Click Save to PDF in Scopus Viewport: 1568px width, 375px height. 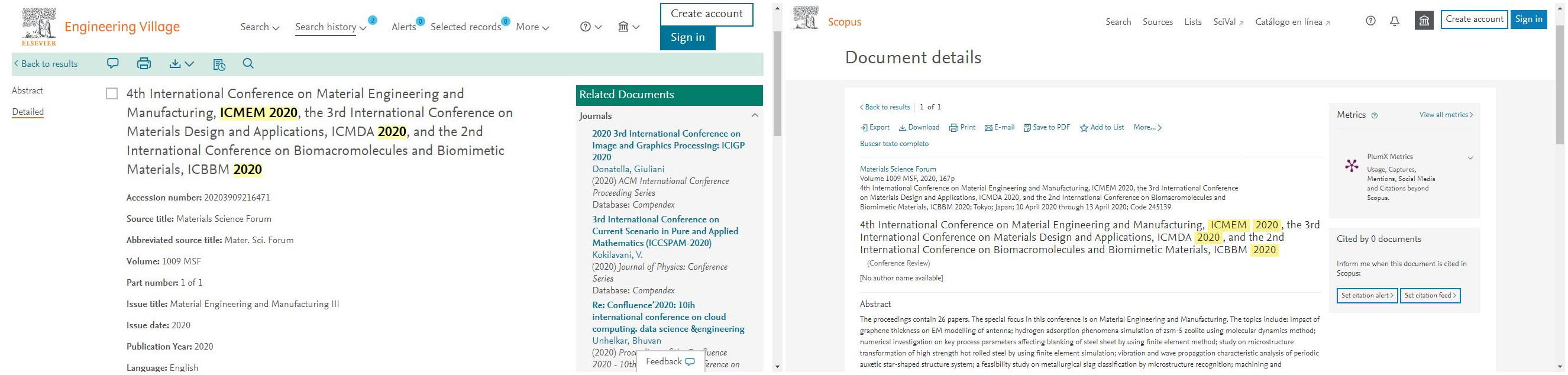click(1047, 128)
